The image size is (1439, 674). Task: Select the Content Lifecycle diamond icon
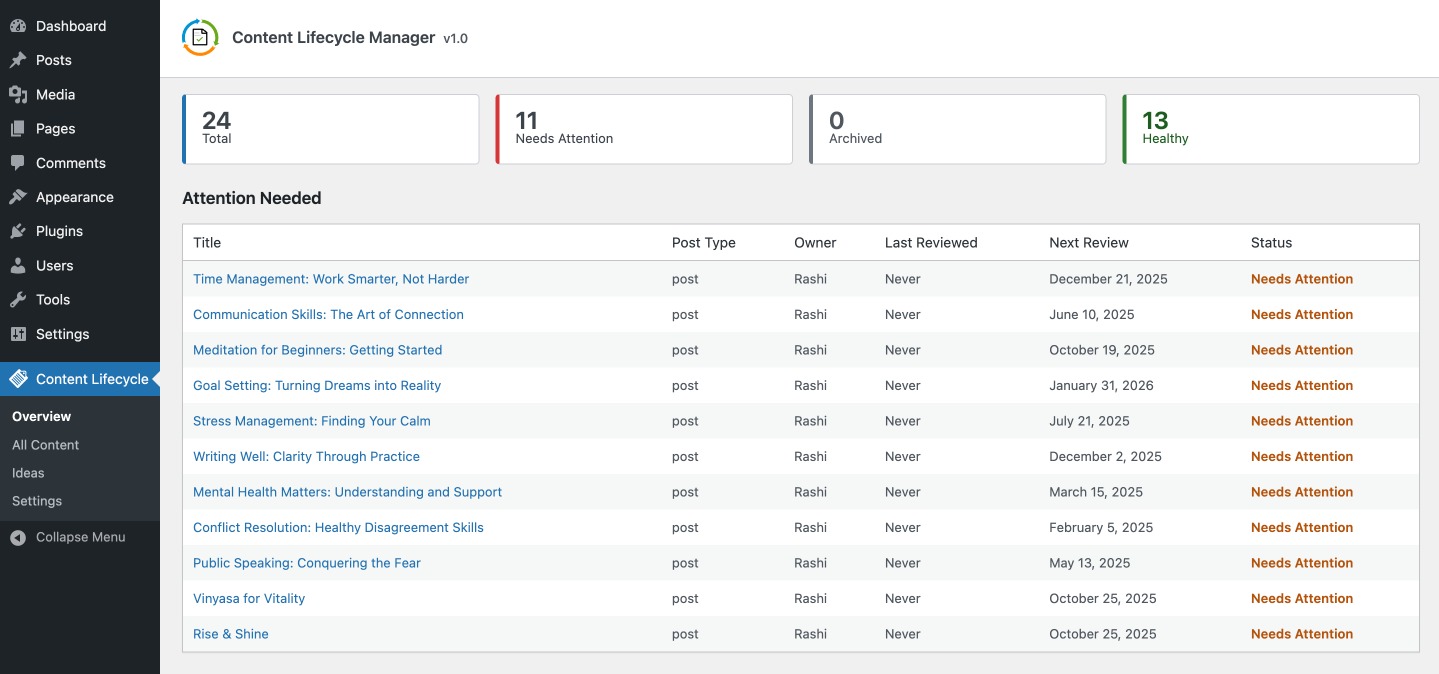[x=19, y=379]
